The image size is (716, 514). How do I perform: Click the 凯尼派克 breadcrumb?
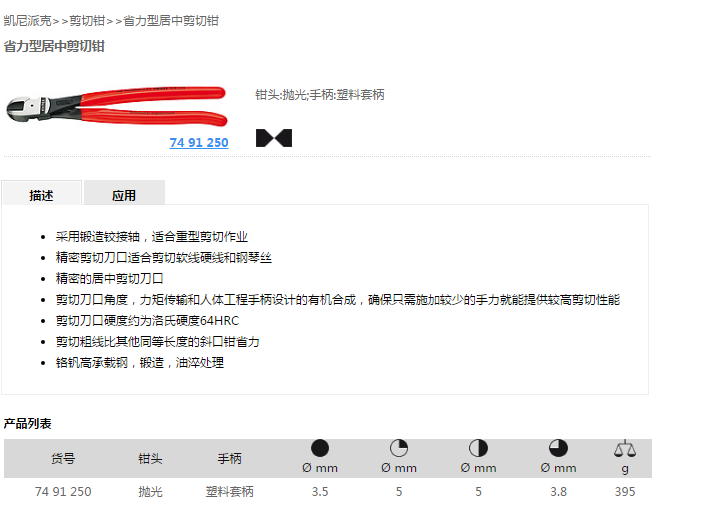[27, 21]
